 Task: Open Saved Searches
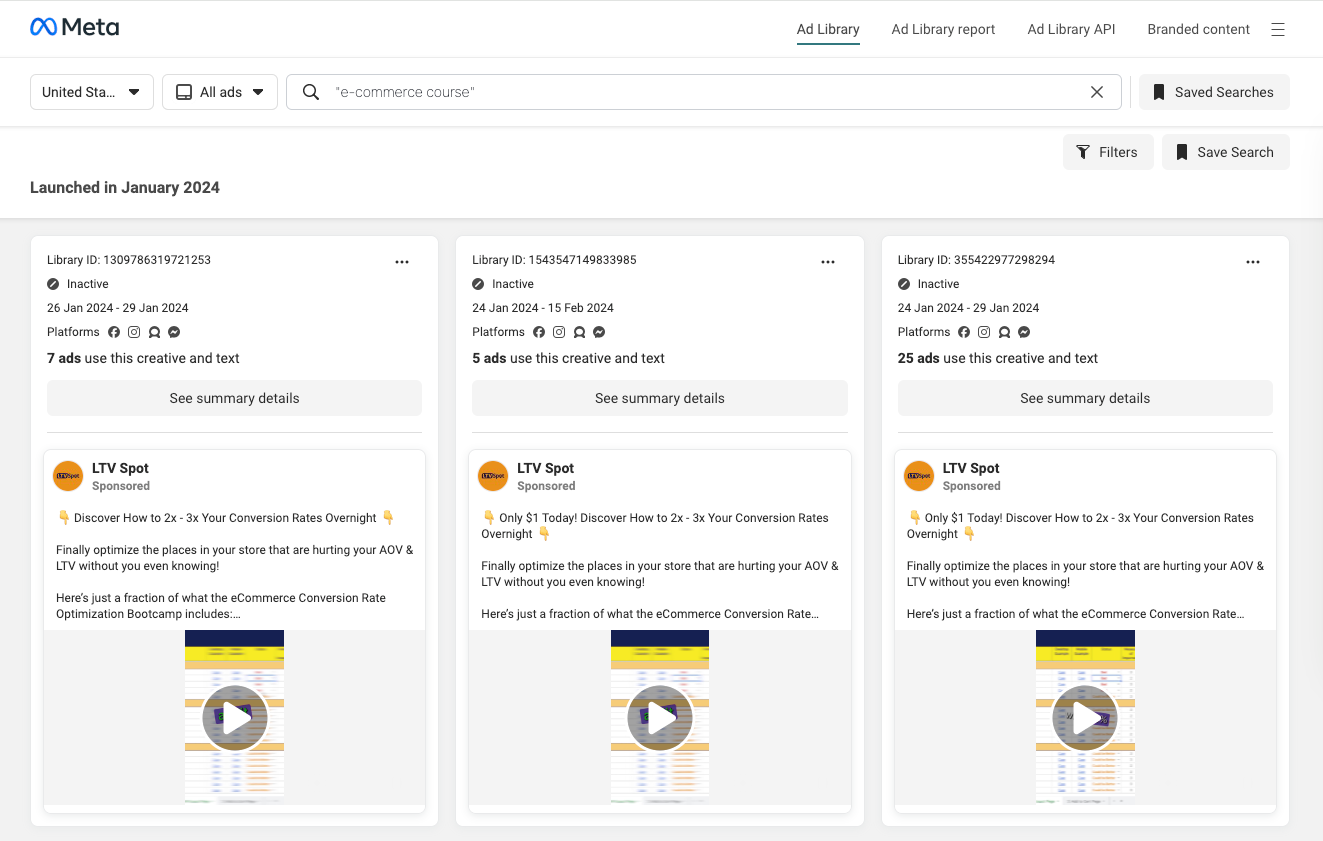coord(1214,92)
